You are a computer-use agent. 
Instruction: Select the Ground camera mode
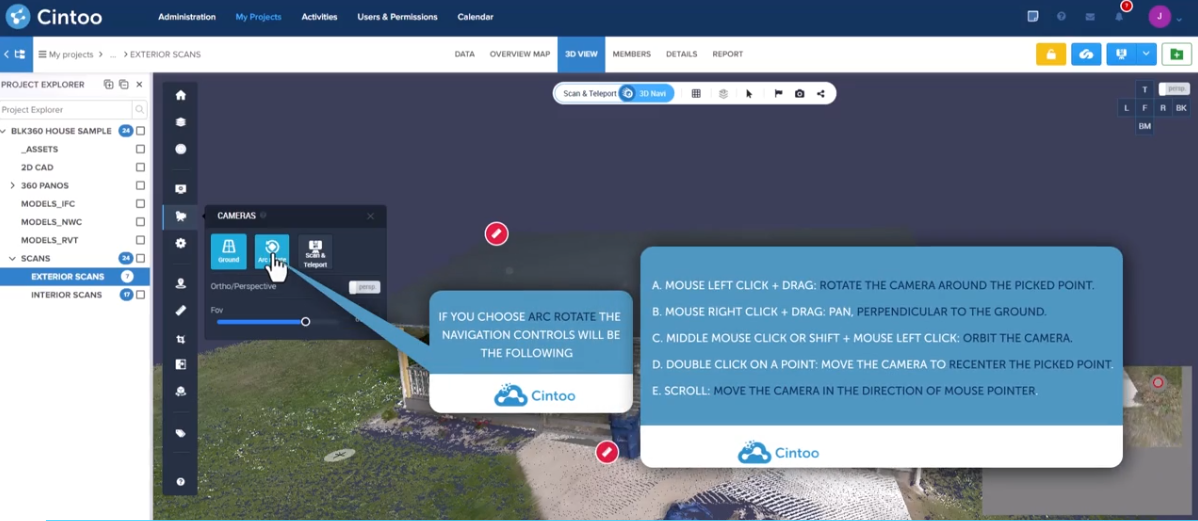228,251
